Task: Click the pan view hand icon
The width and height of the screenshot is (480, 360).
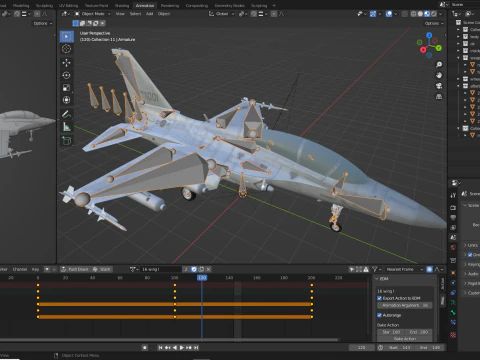Action: click(439, 75)
